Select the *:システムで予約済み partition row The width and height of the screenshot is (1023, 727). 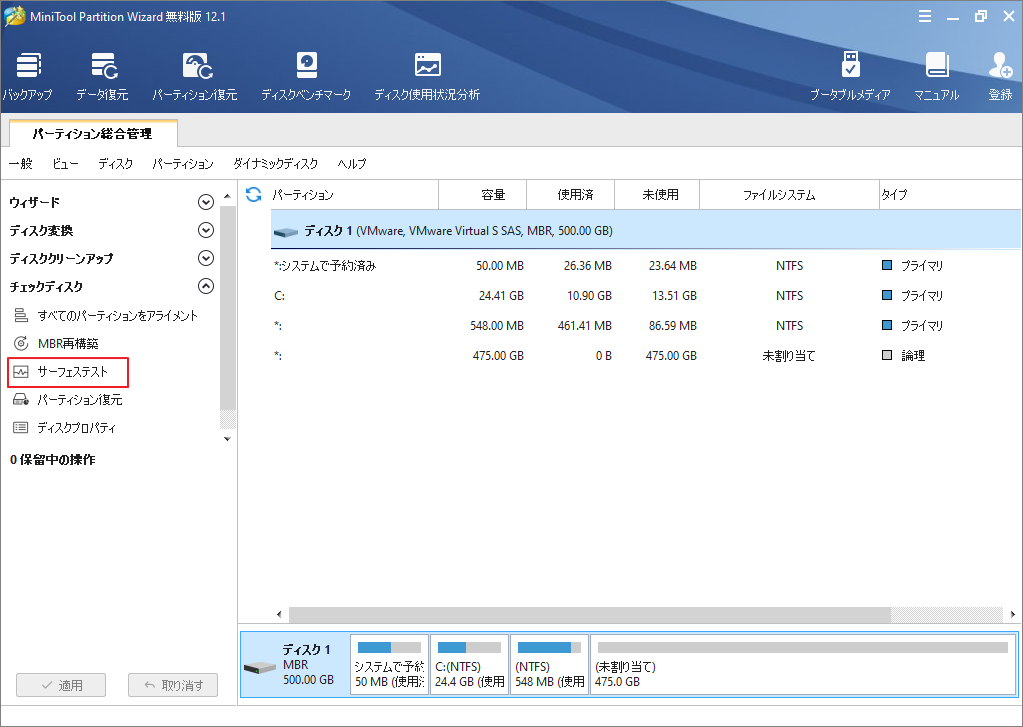tap(645, 266)
